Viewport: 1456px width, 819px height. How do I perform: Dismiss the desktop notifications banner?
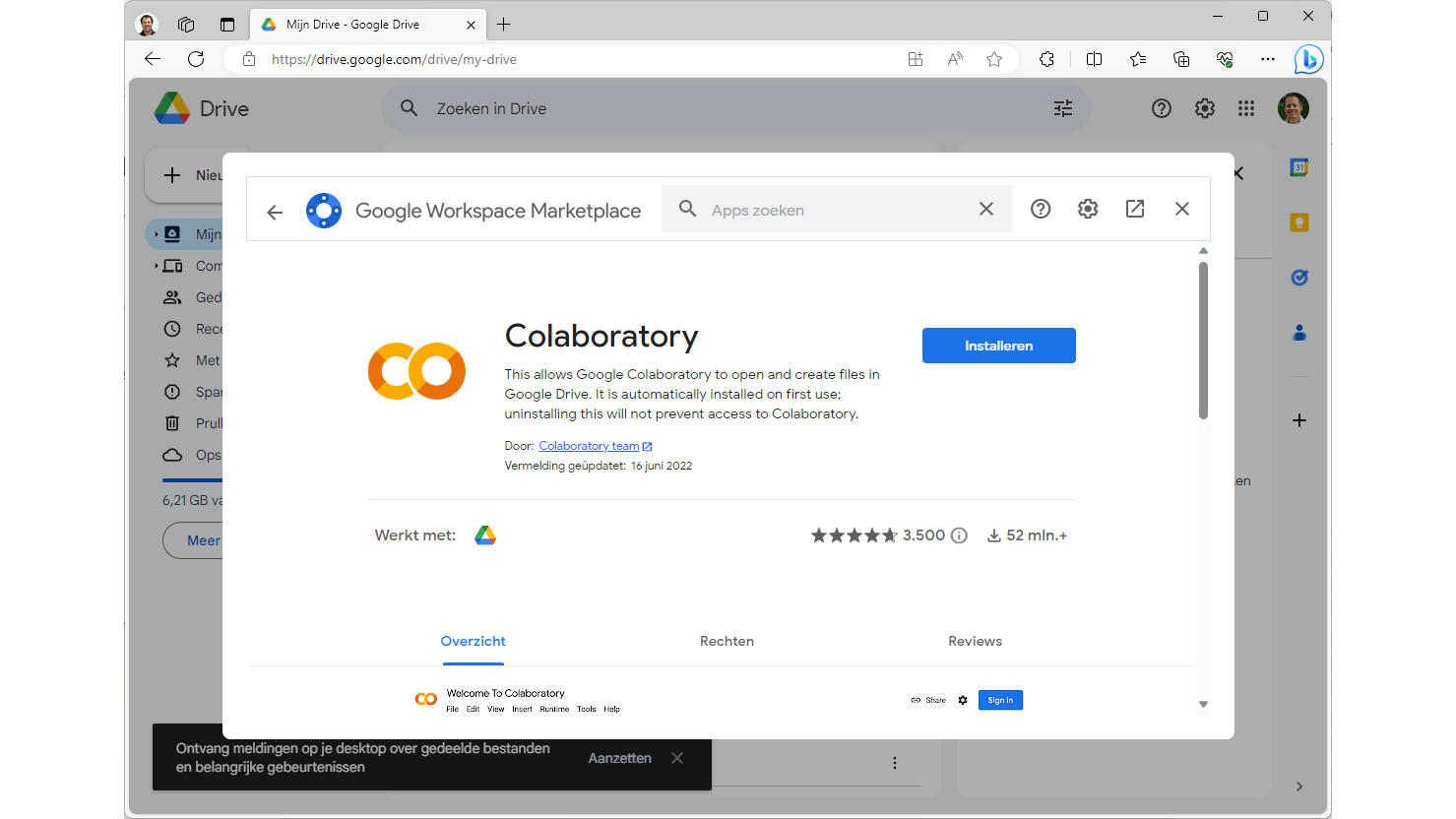tap(677, 758)
